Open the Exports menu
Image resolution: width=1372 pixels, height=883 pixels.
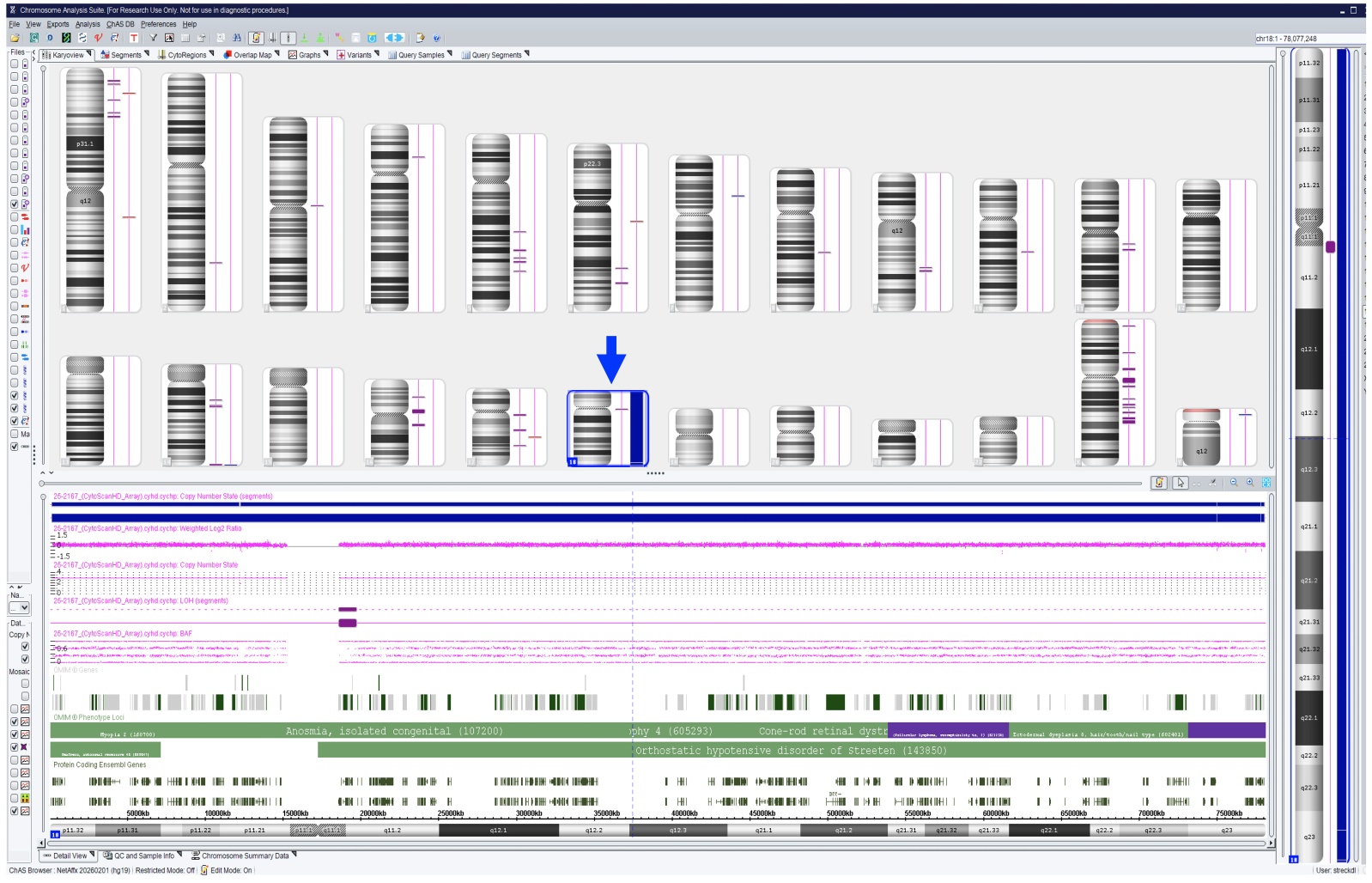58,24
